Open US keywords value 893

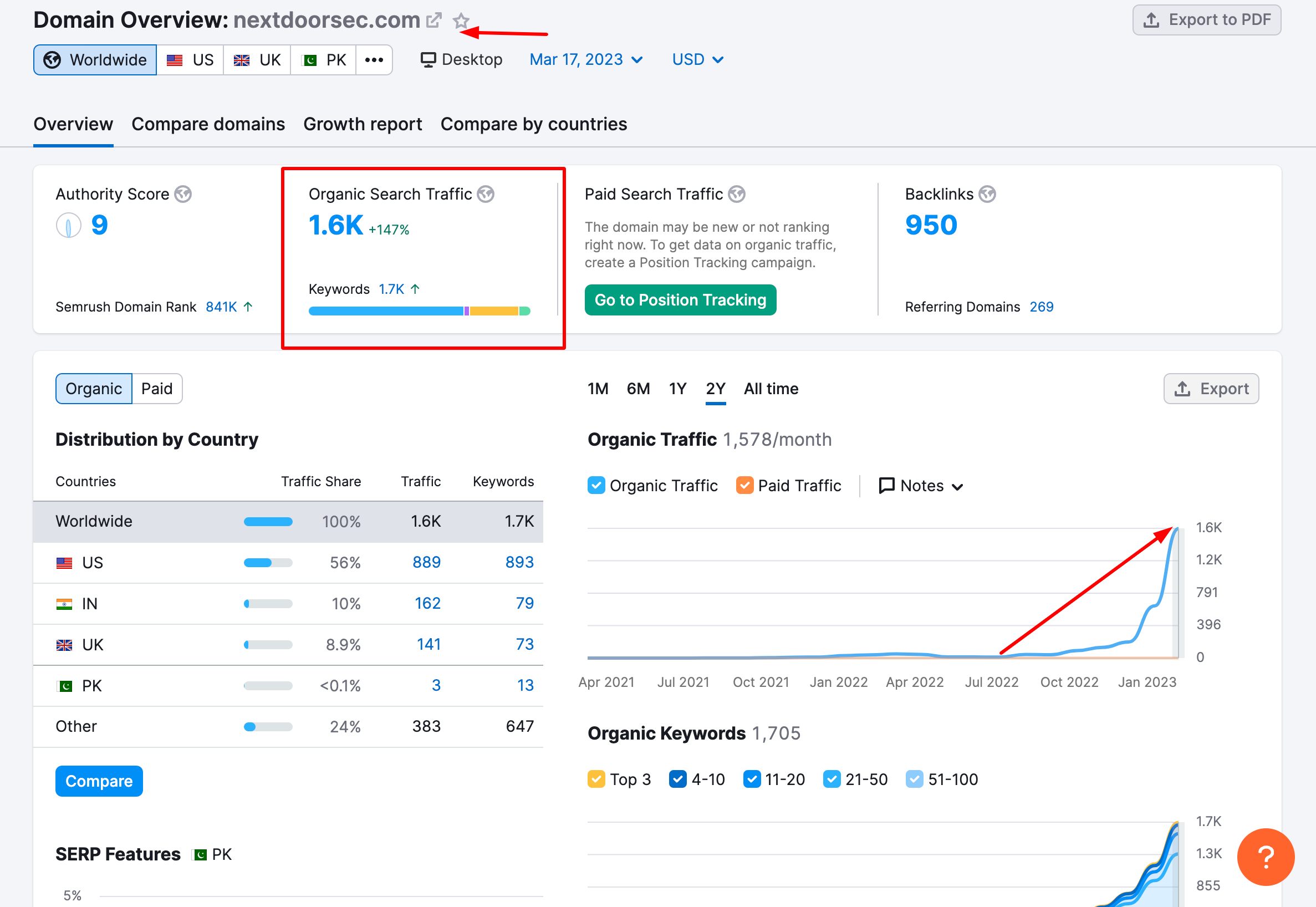[x=519, y=563]
